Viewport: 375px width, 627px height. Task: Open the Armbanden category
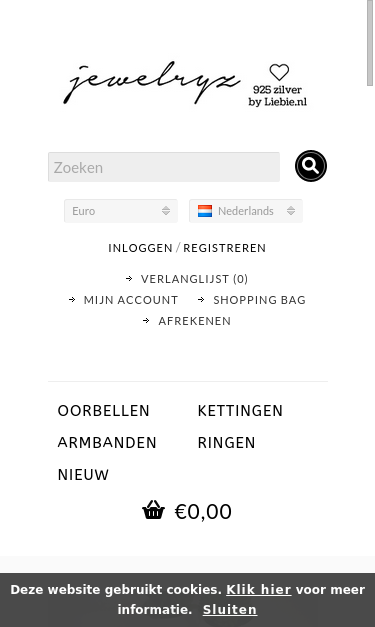(x=107, y=443)
